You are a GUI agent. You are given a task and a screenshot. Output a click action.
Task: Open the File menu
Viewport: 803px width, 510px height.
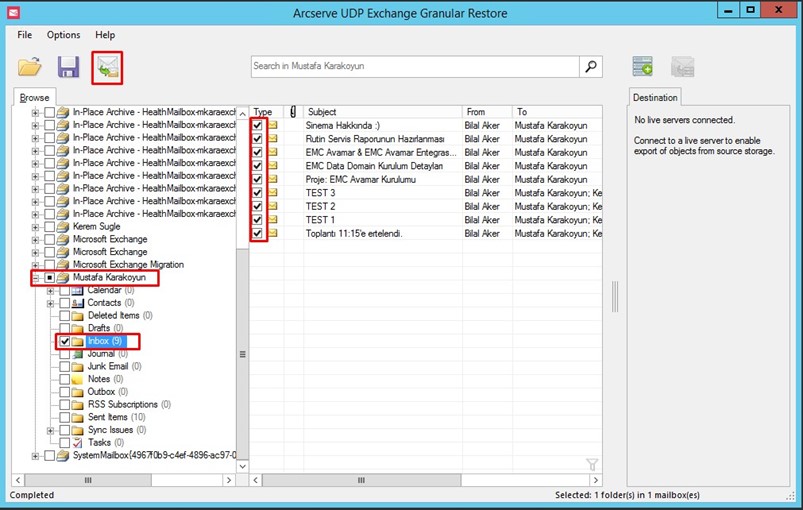click(x=25, y=35)
